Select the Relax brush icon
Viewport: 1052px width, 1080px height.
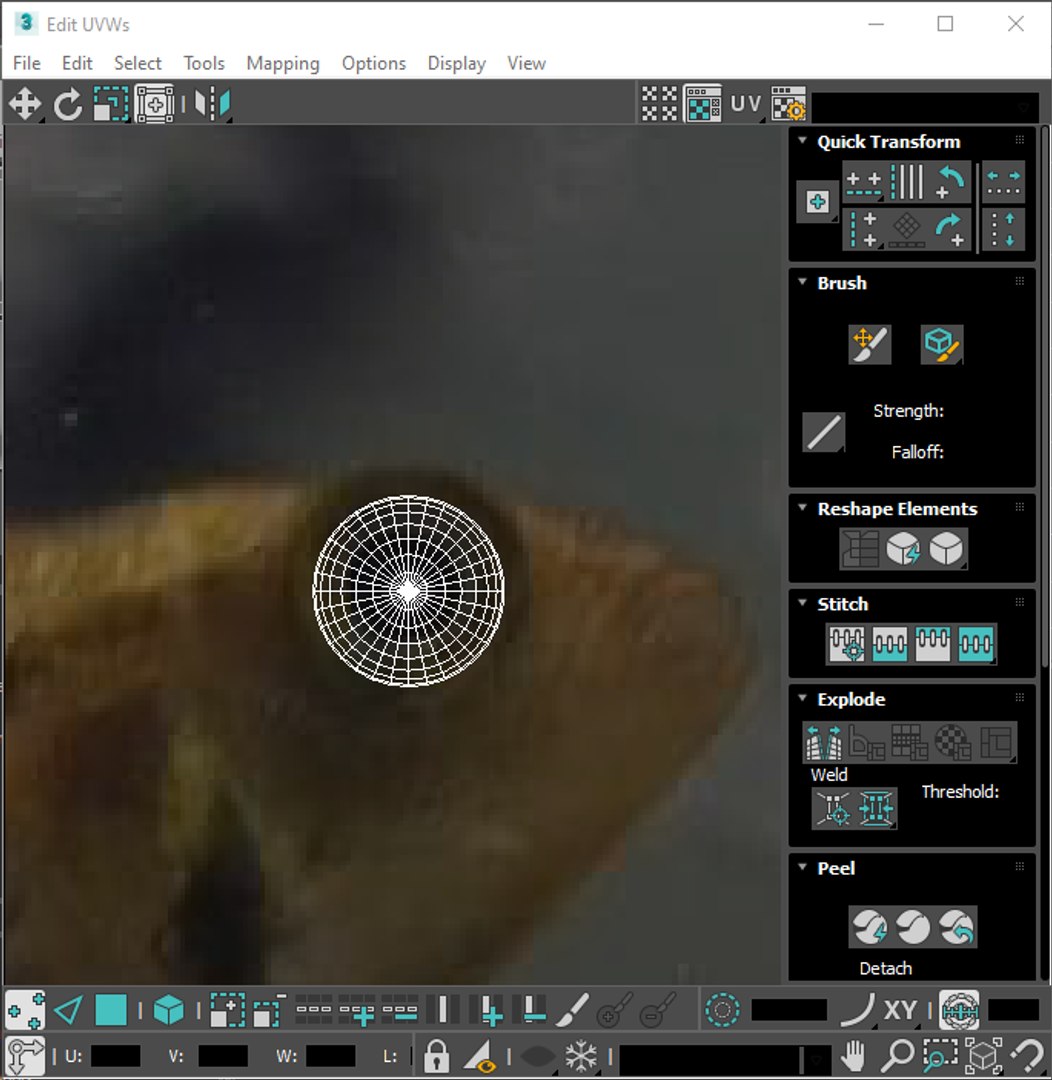pyautogui.click(x=942, y=344)
